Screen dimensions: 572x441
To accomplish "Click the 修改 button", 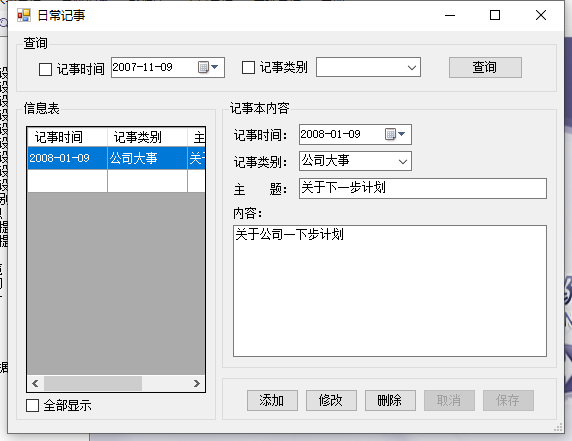I will point(331,401).
